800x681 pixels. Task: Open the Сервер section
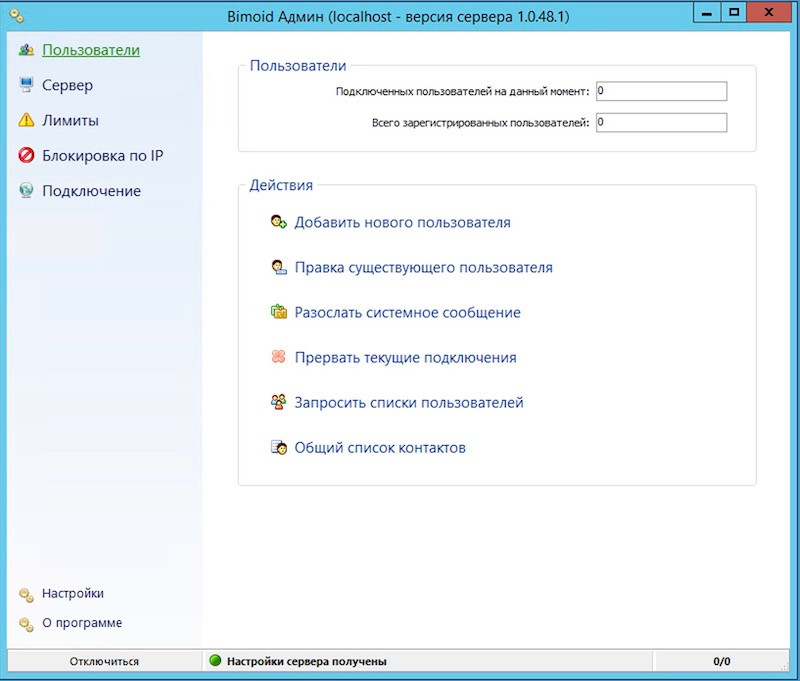[x=67, y=86]
